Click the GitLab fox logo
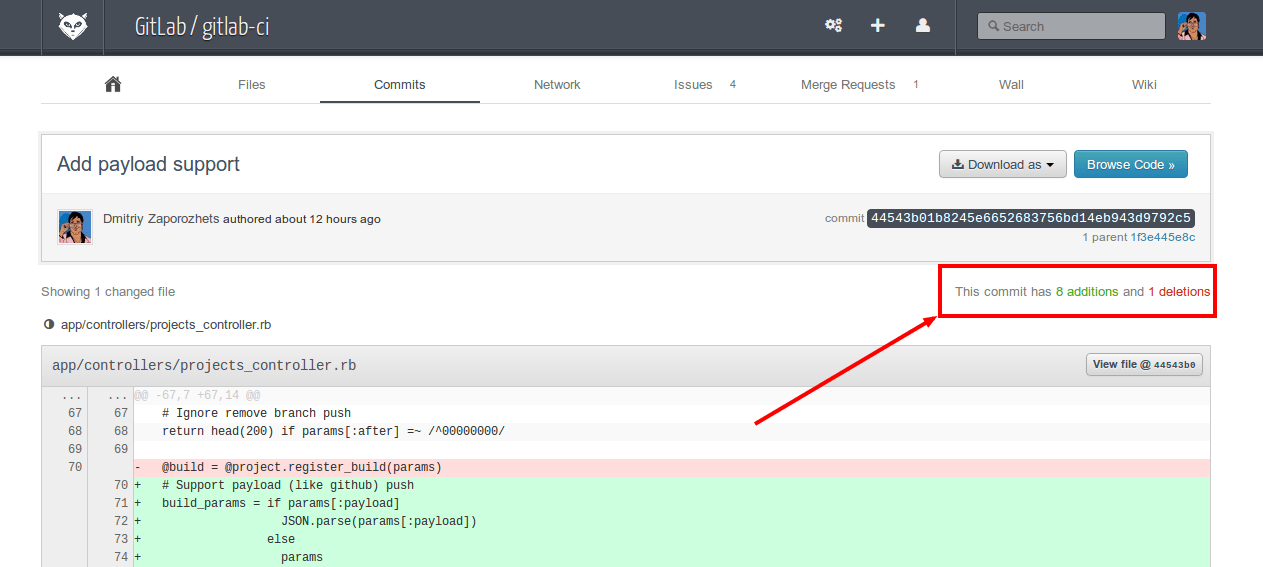 coord(73,26)
